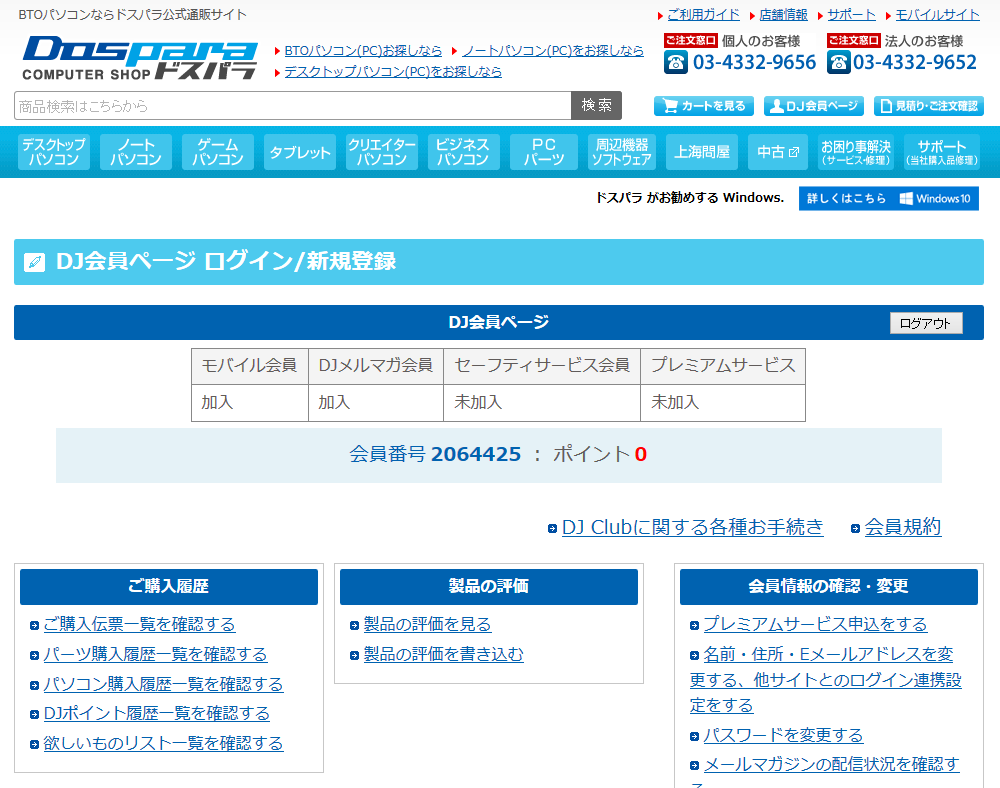Select the サポート (当社購入品修理) menu item
1000x788 pixels.
point(942,152)
